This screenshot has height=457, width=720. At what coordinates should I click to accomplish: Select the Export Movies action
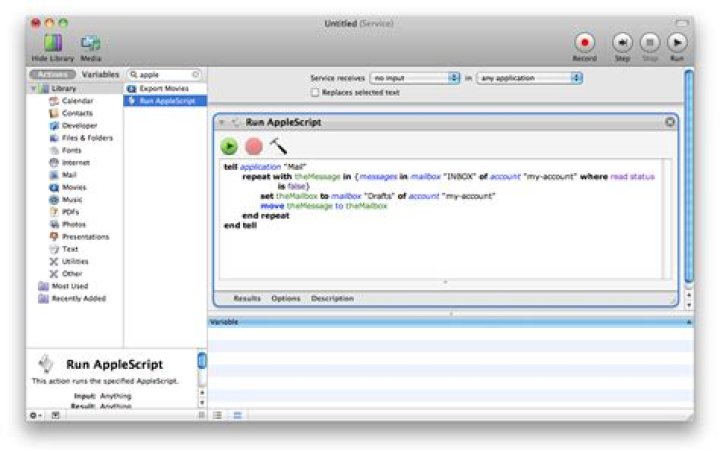pos(165,88)
